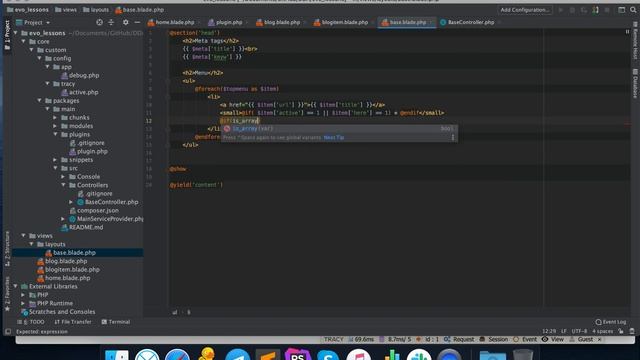Select blogitem.blade.php in project tree
Viewport: 640px width, 360px height.
coord(68,270)
